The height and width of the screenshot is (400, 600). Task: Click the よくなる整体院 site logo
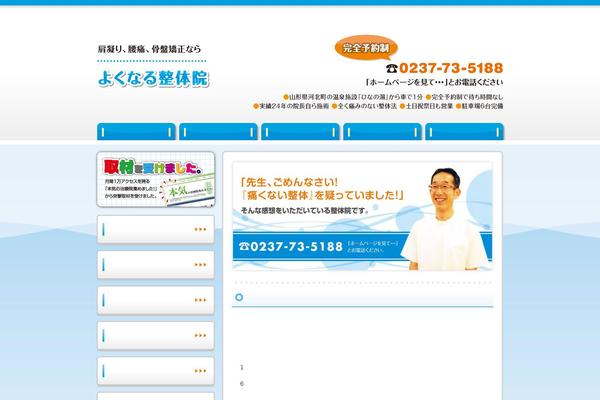point(153,78)
